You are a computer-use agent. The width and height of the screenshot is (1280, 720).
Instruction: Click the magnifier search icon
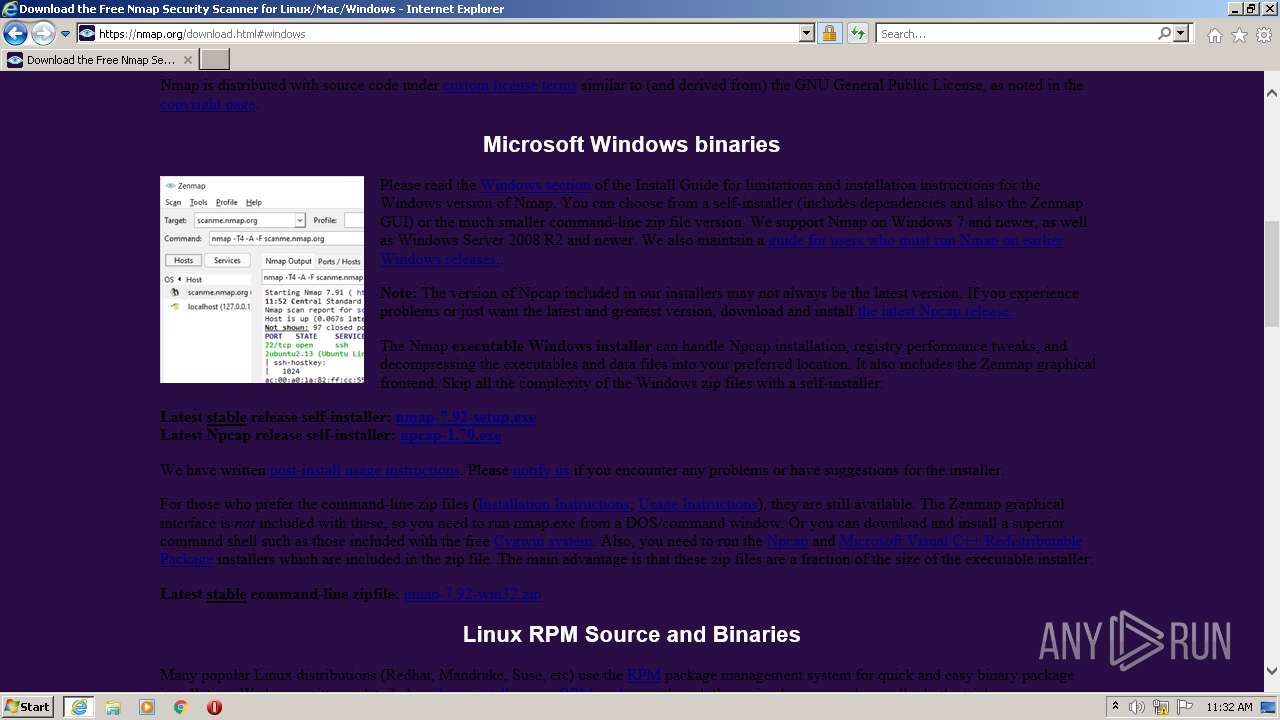pyautogui.click(x=1164, y=34)
